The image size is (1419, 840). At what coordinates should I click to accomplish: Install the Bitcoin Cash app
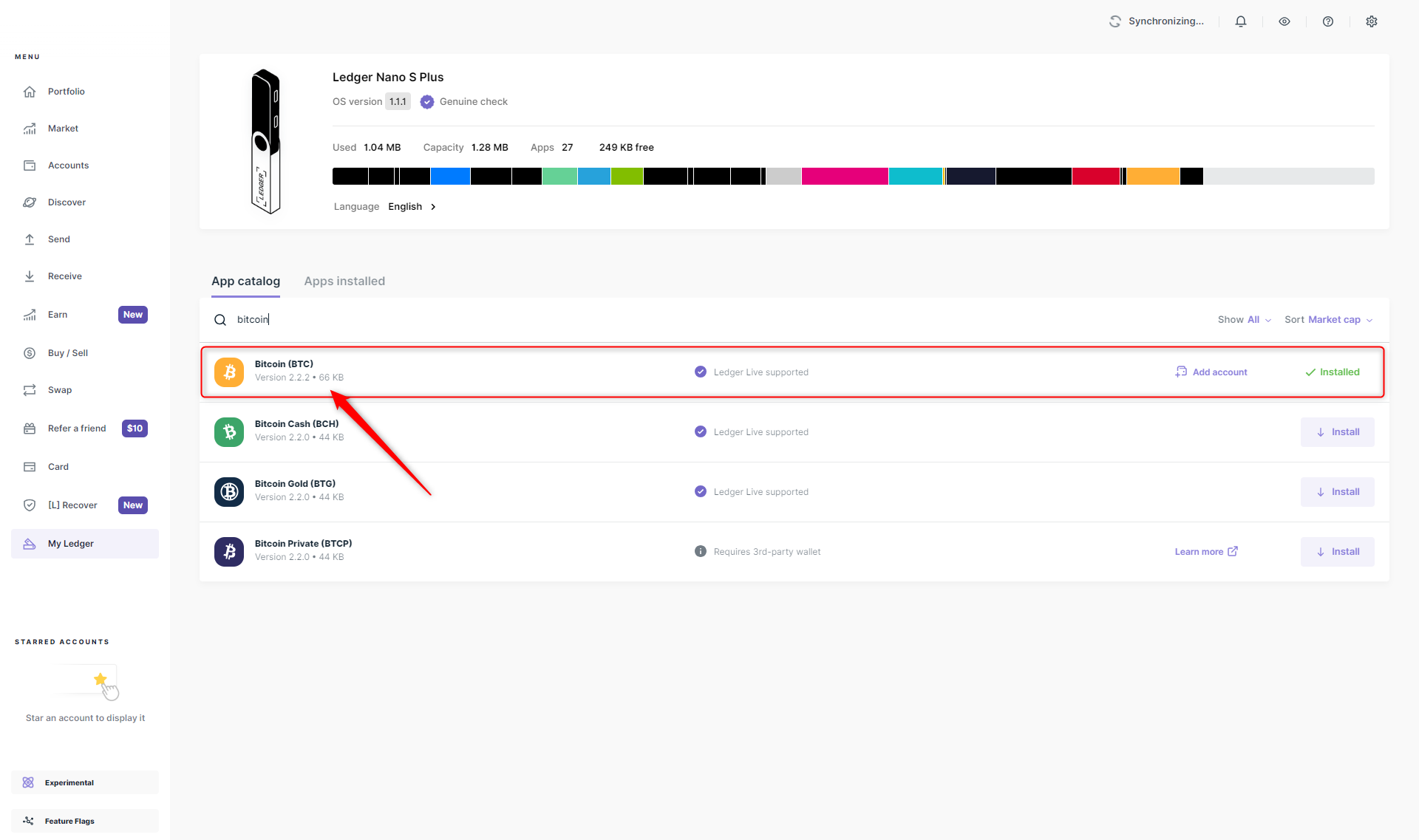coord(1337,432)
